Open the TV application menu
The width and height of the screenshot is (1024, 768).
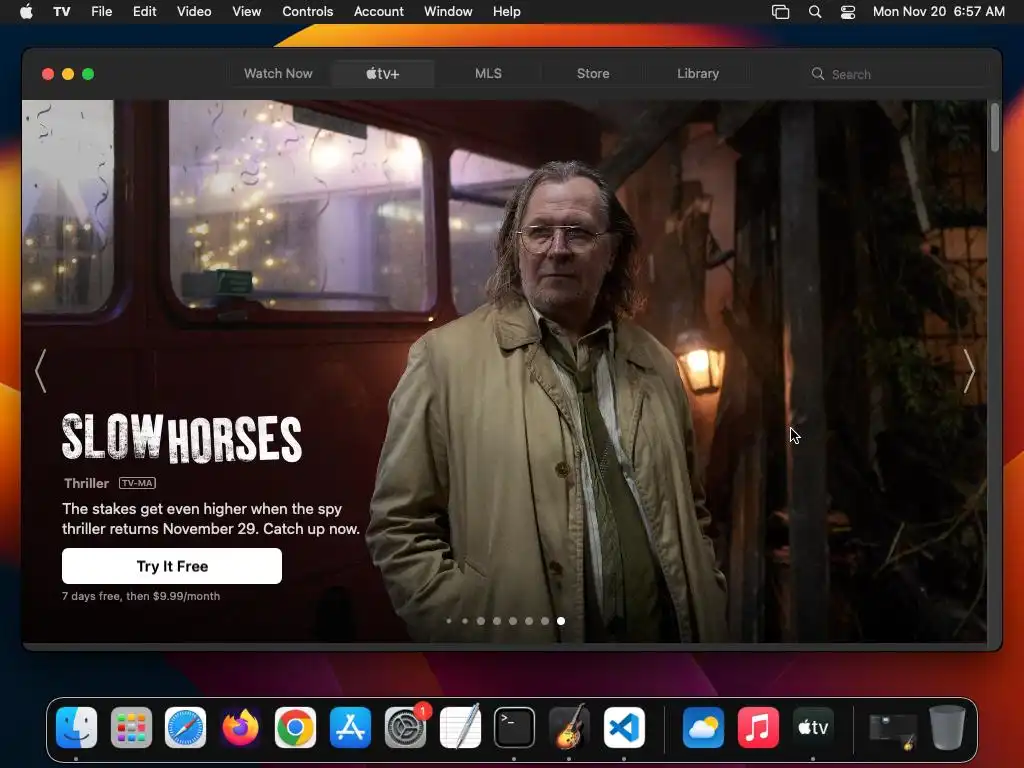pos(61,11)
